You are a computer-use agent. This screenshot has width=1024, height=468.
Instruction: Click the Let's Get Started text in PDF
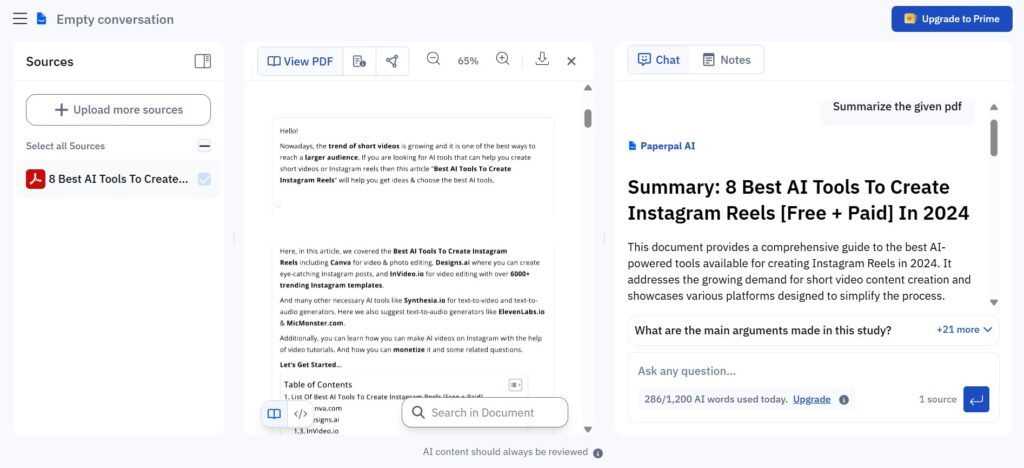(311, 364)
